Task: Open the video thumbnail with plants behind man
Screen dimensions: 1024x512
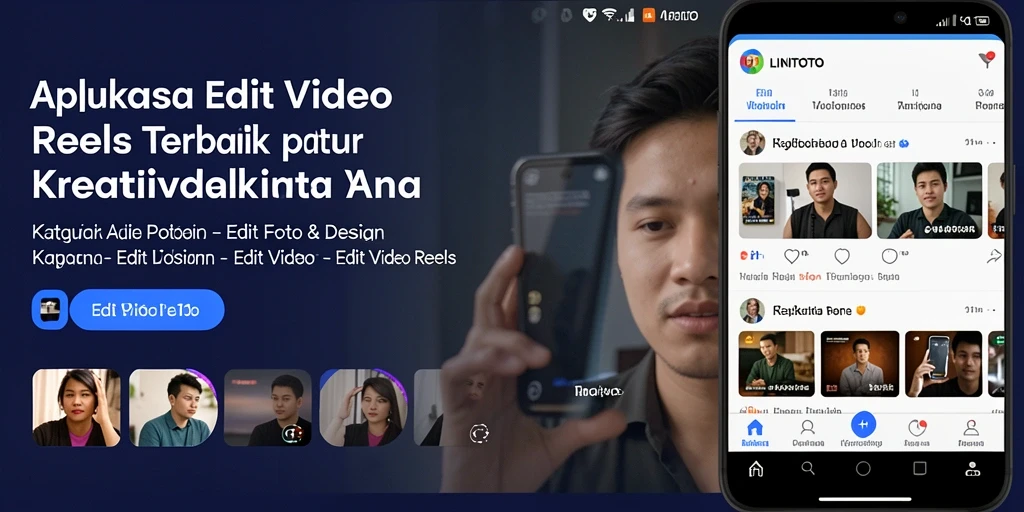Action: click(929, 200)
